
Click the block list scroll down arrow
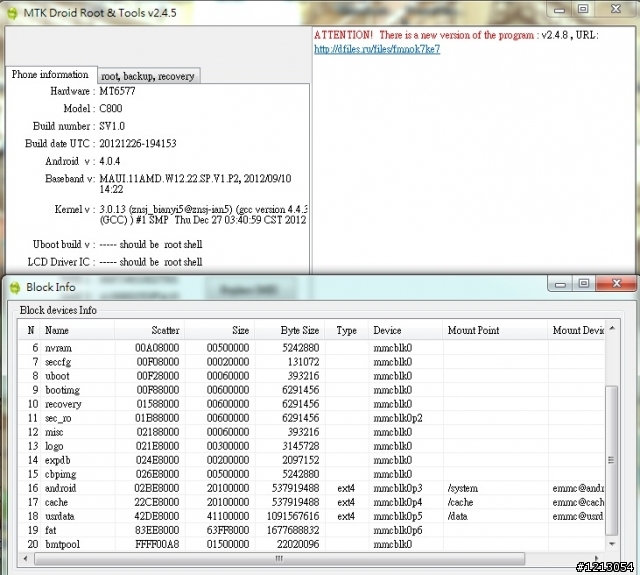click(612, 544)
